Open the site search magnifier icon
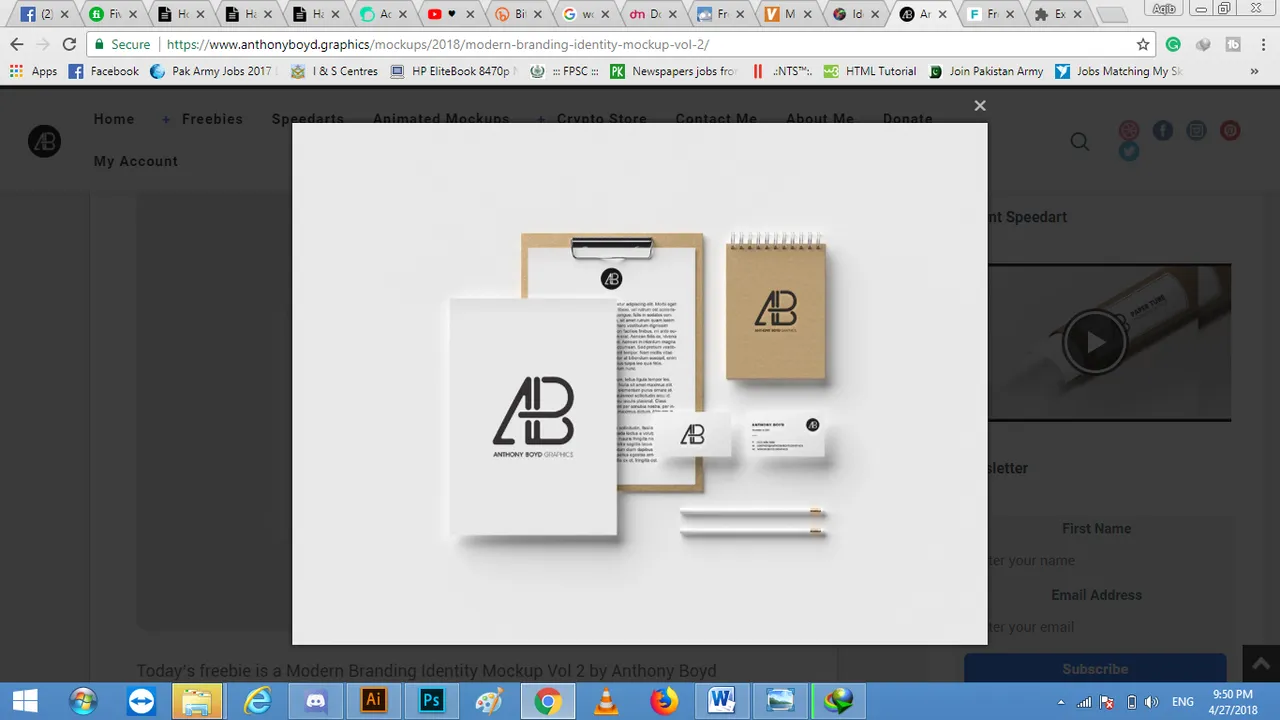The image size is (1280, 720). pyautogui.click(x=1080, y=142)
